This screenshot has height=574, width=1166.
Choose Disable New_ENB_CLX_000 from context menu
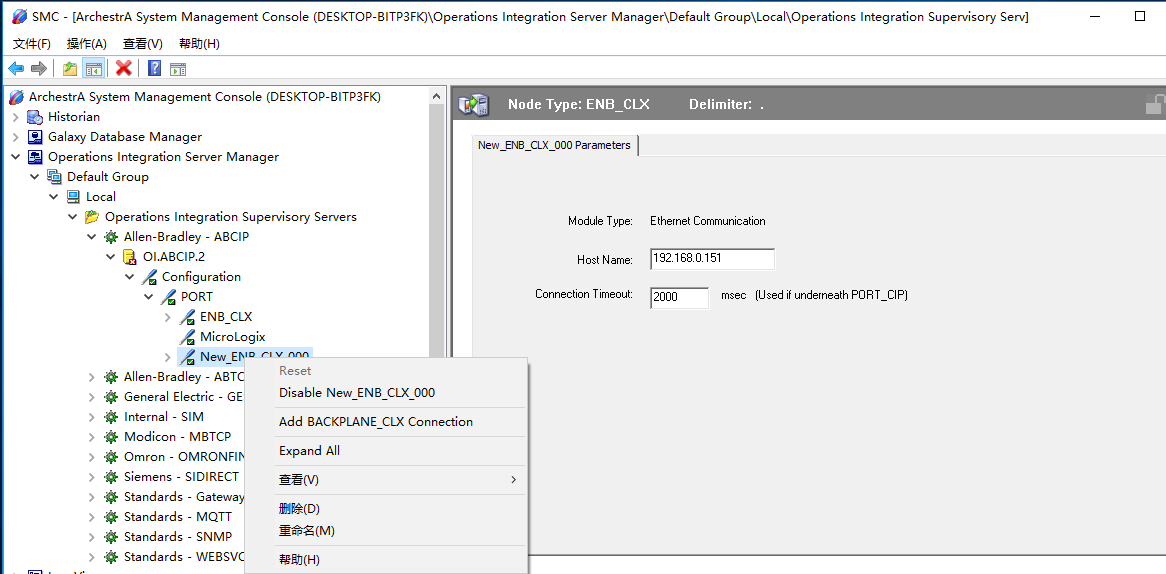click(x=356, y=393)
